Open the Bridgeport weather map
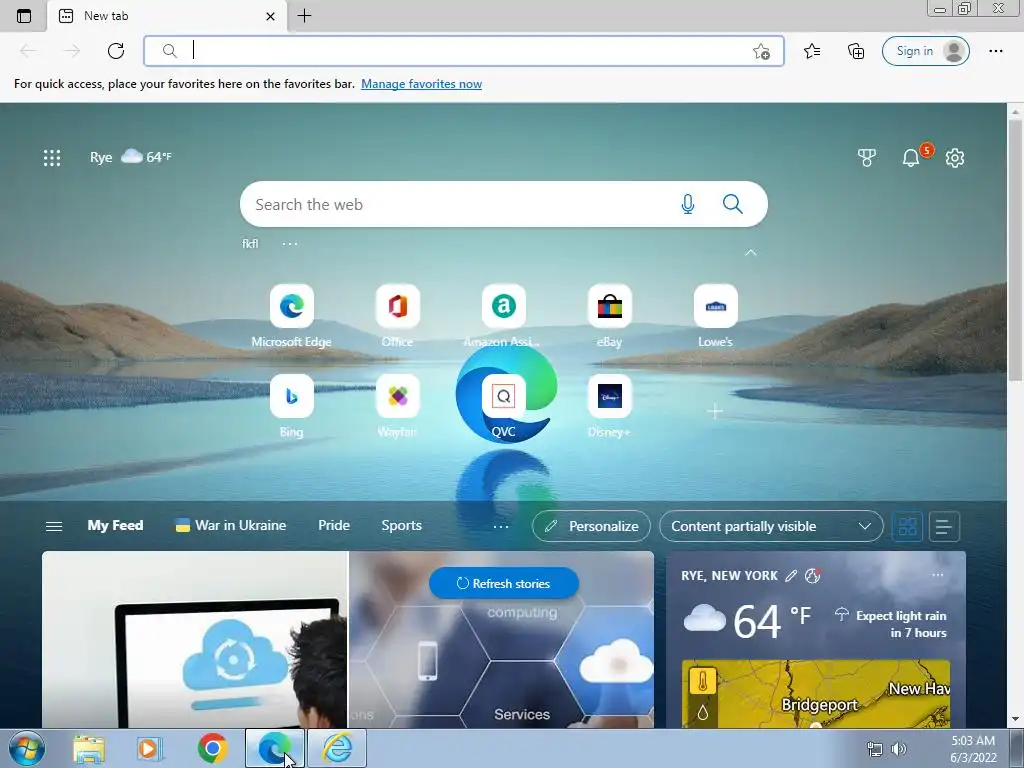The height and width of the screenshot is (768, 1024). [x=816, y=694]
